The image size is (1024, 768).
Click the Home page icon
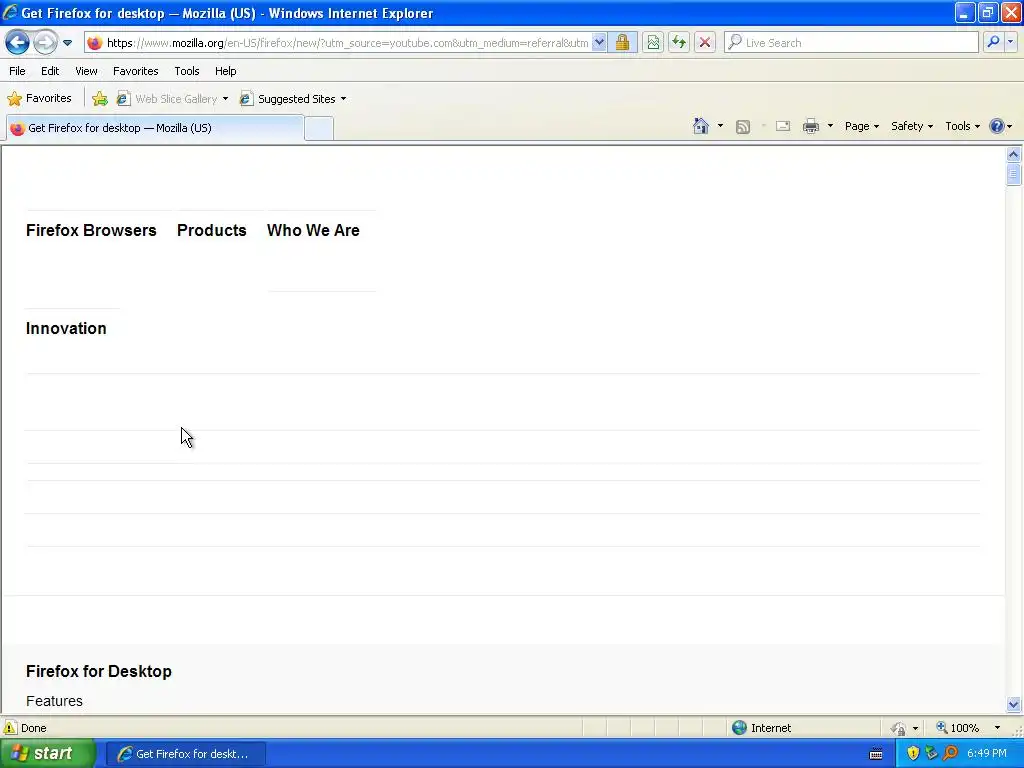pyautogui.click(x=701, y=126)
